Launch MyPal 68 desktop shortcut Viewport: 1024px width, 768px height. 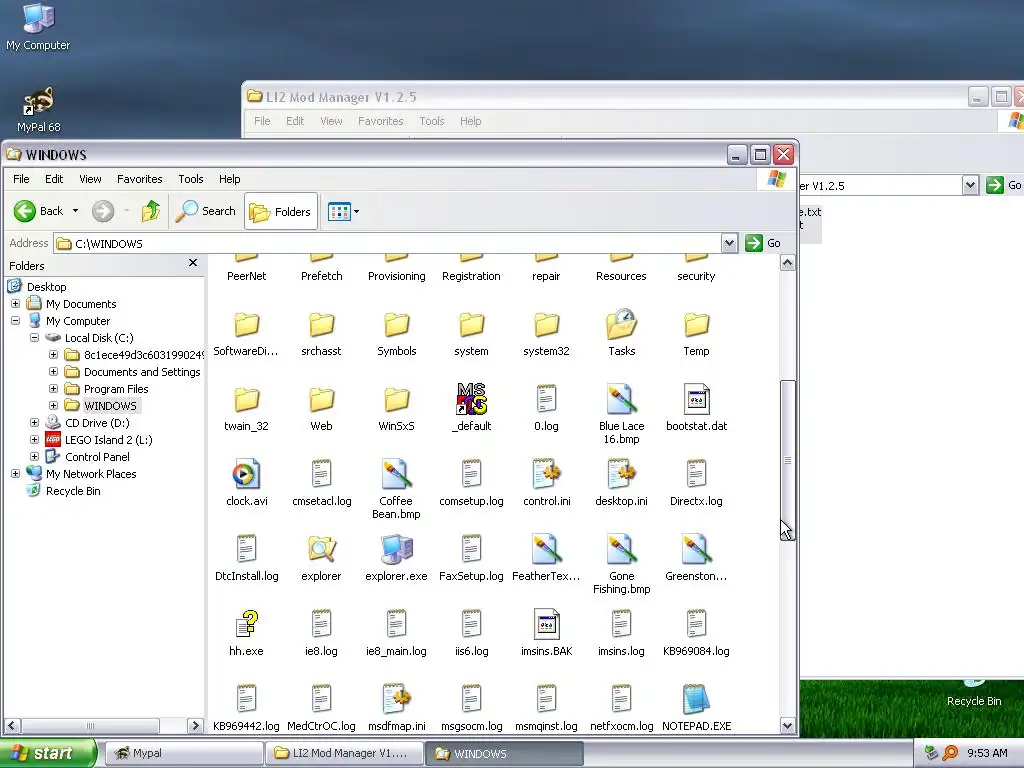click(x=38, y=109)
